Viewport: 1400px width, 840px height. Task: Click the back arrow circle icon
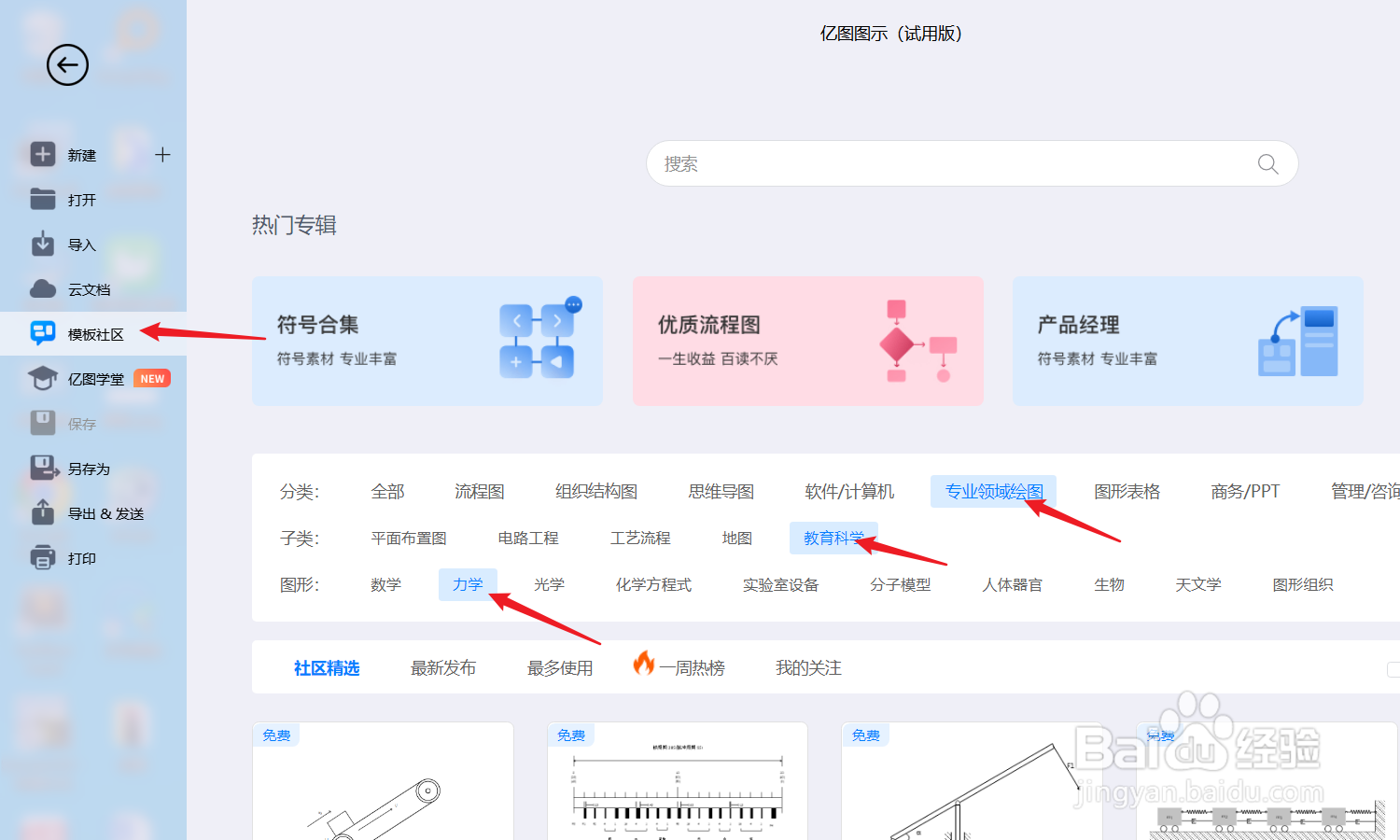coord(67,65)
